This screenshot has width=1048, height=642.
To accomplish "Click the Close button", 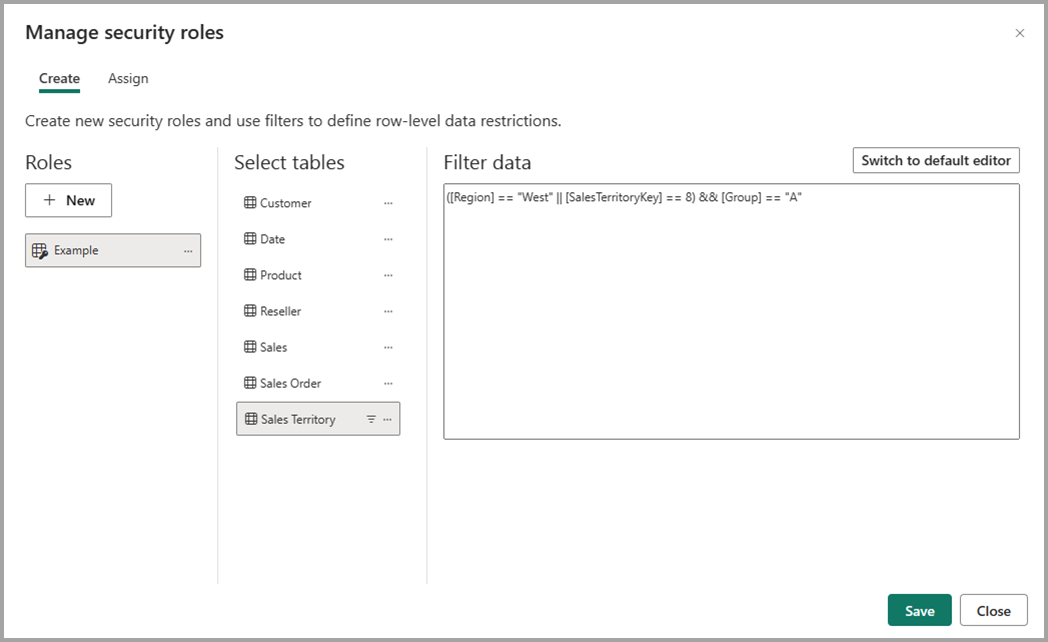I will 993,611.
